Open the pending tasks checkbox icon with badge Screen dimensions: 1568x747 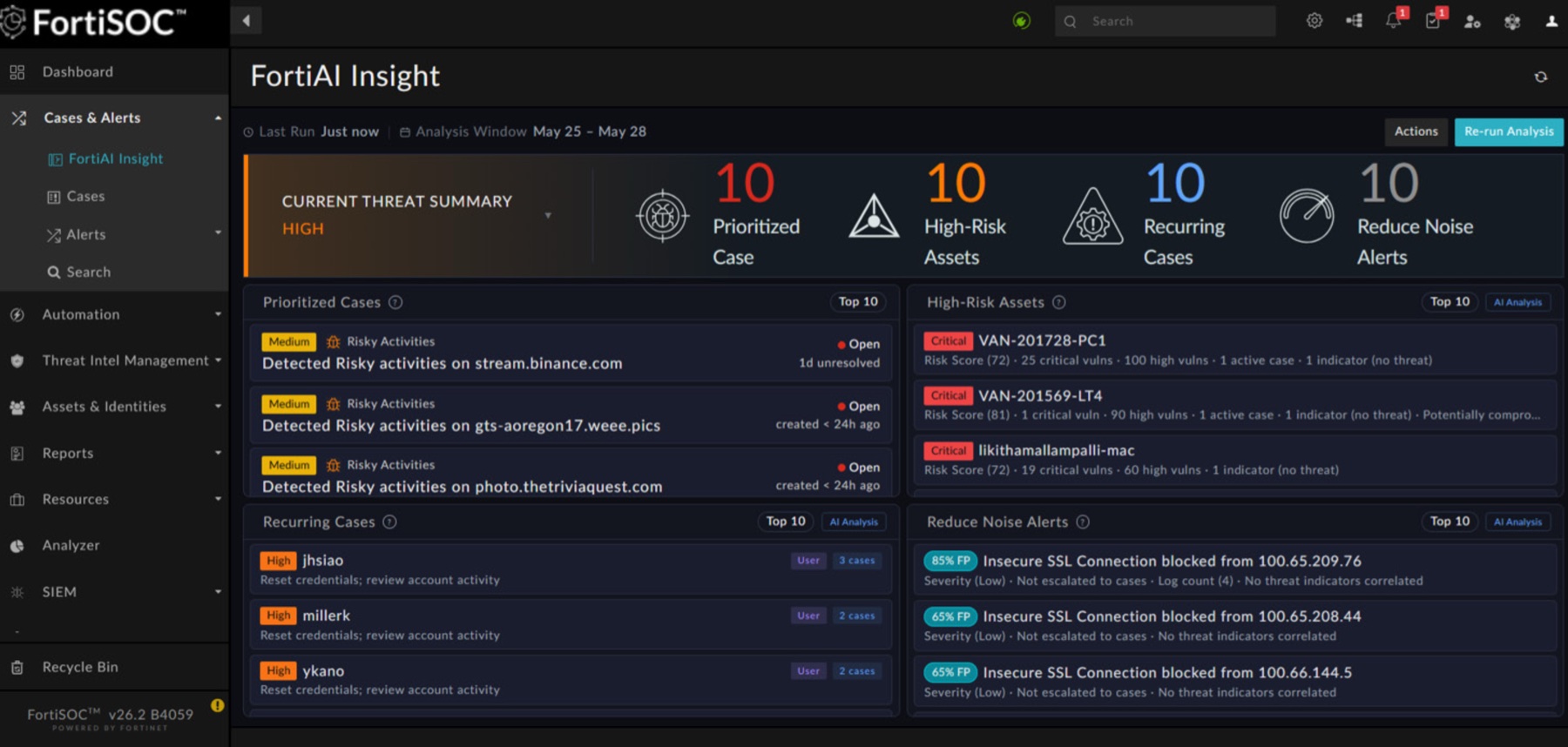coord(1434,20)
